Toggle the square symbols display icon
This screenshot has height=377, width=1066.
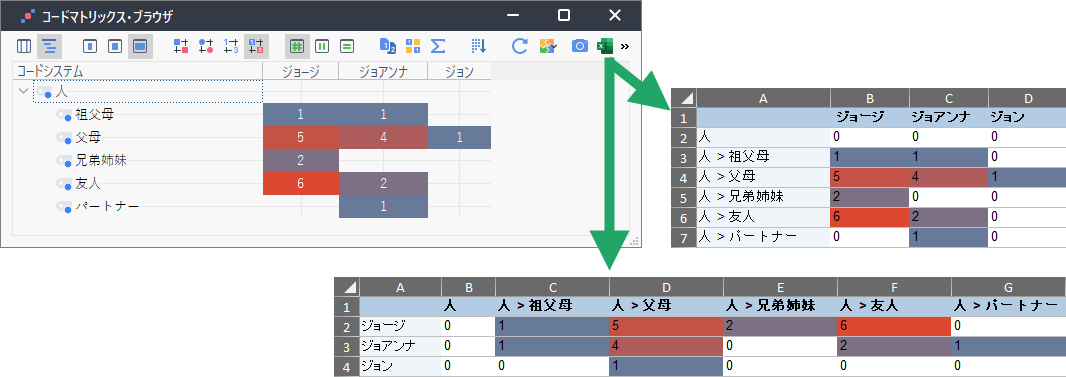coord(180,46)
